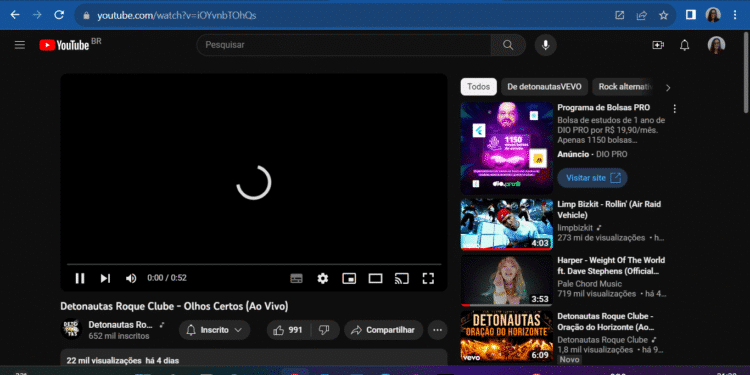Viewport: 750px width, 375px height.
Task: Open the Create video menu
Action: (658, 45)
